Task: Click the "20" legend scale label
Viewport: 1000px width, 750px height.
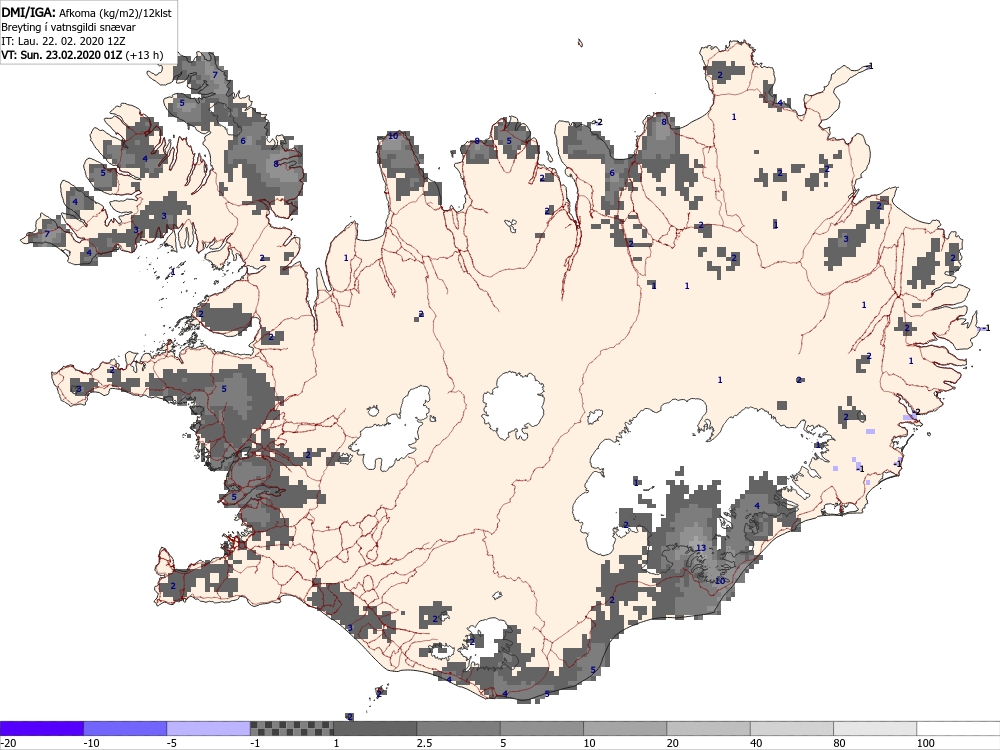Action: (x=673, y=743)
